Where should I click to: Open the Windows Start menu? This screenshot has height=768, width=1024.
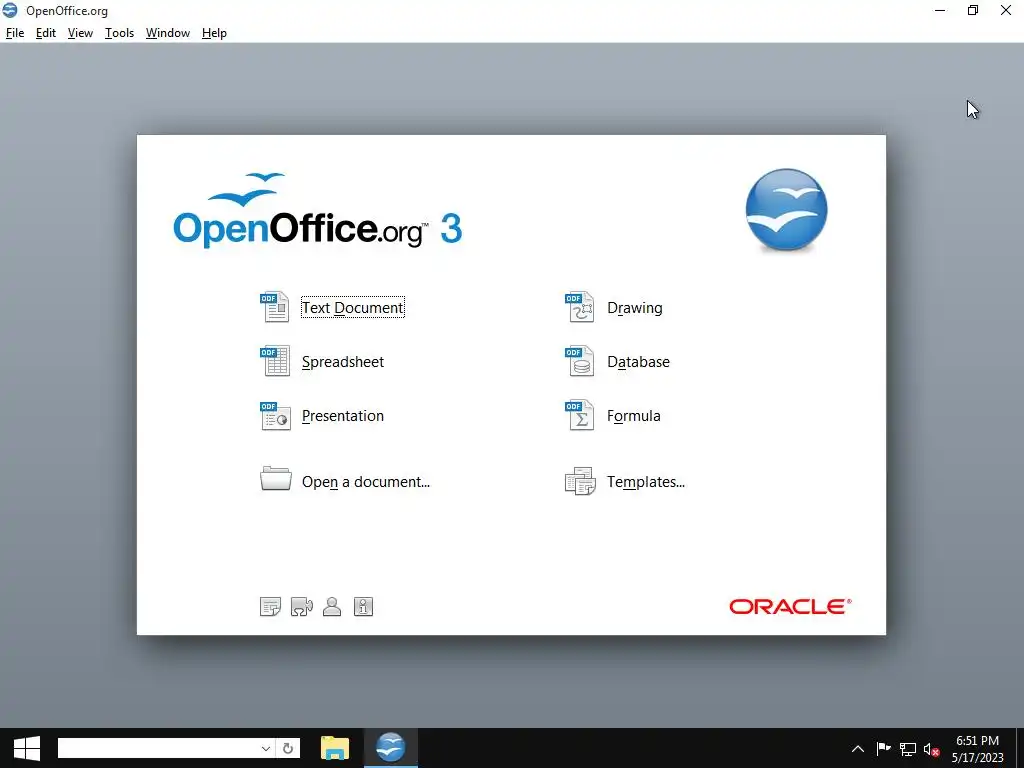[27, 748]
